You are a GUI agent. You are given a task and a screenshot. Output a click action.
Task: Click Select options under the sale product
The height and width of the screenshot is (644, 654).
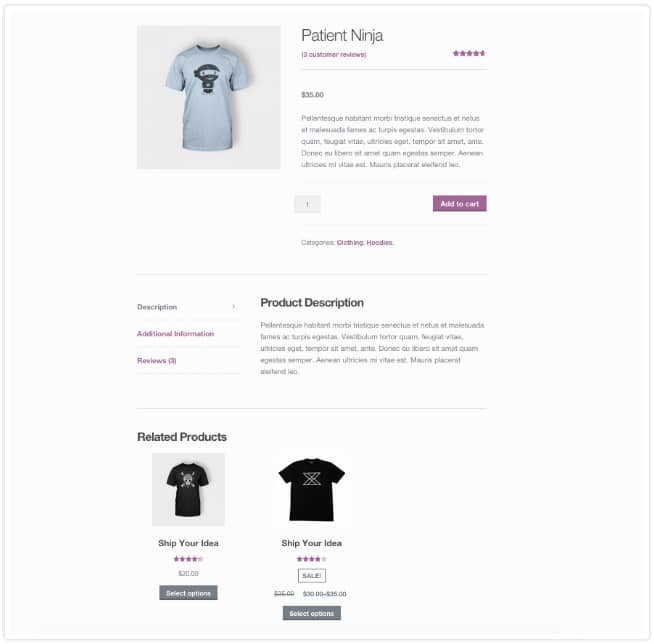pos(312,613)
